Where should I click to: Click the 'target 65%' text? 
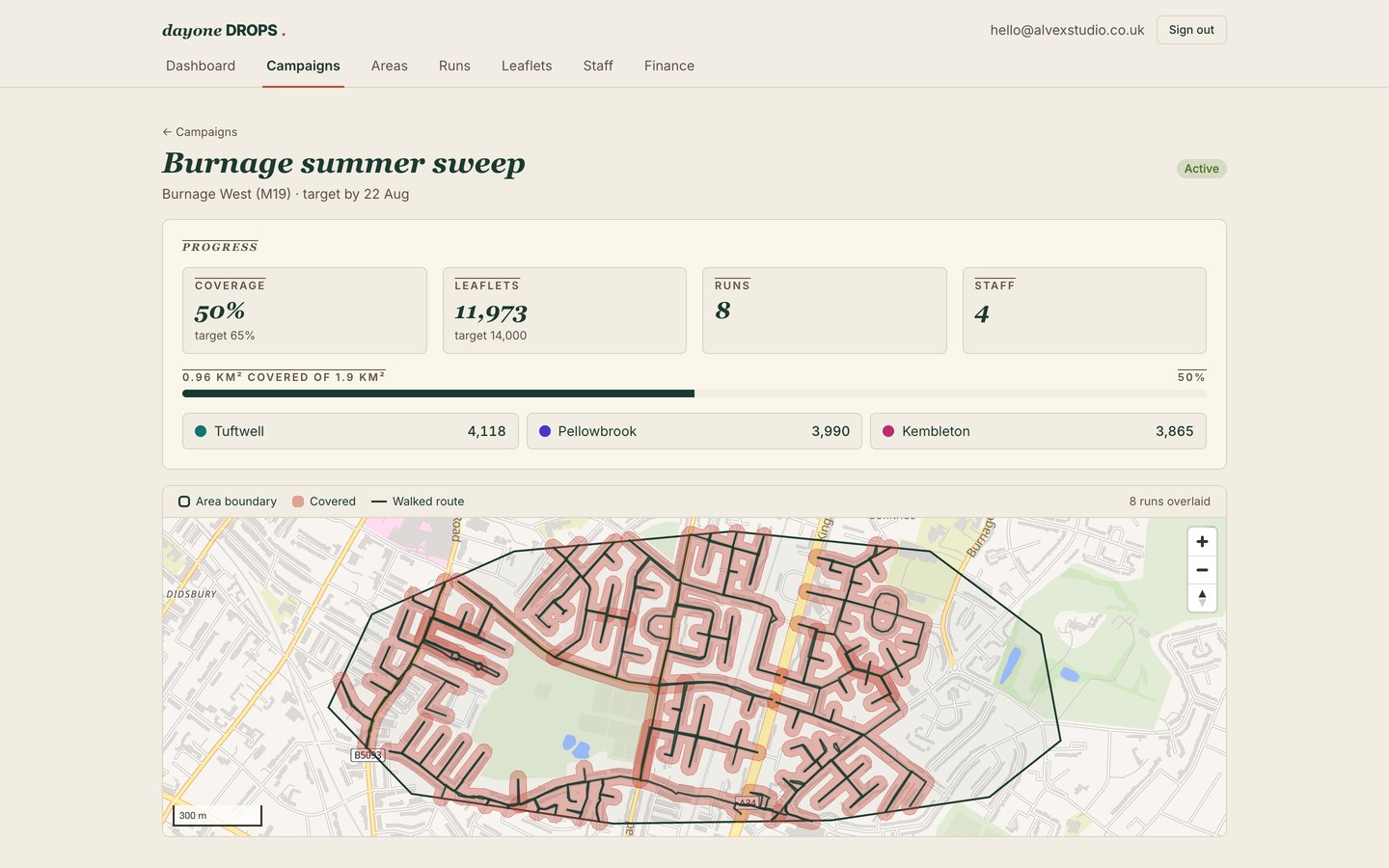click(225, 336)
